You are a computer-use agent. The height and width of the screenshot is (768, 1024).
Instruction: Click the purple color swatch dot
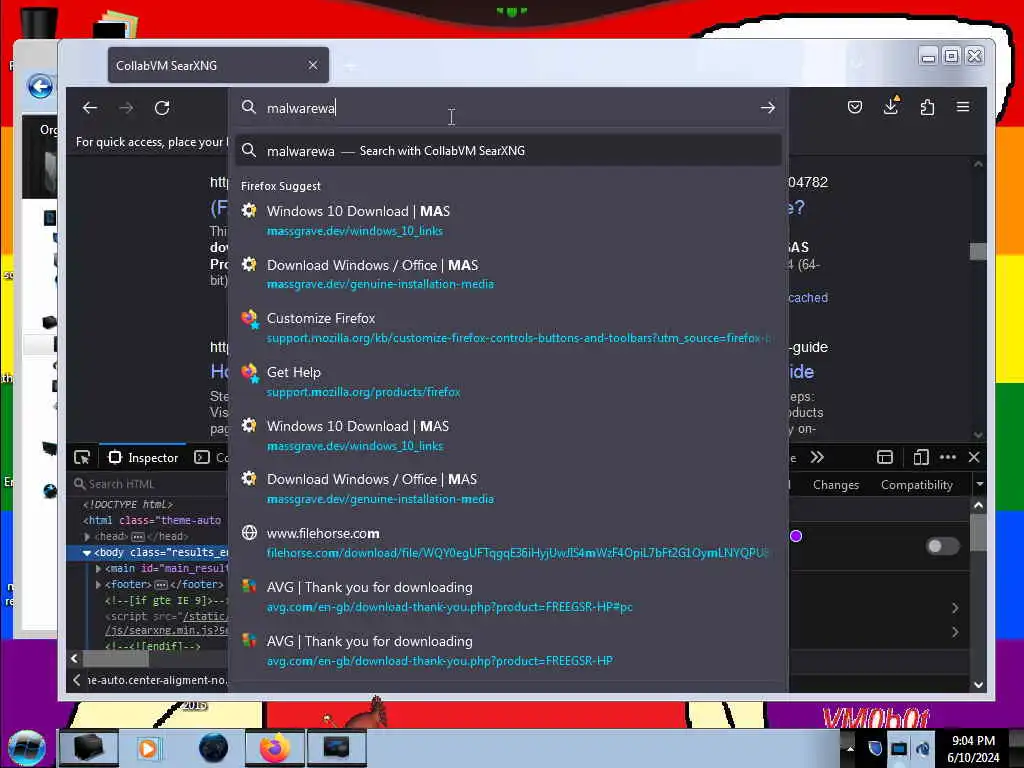(795, 536)
